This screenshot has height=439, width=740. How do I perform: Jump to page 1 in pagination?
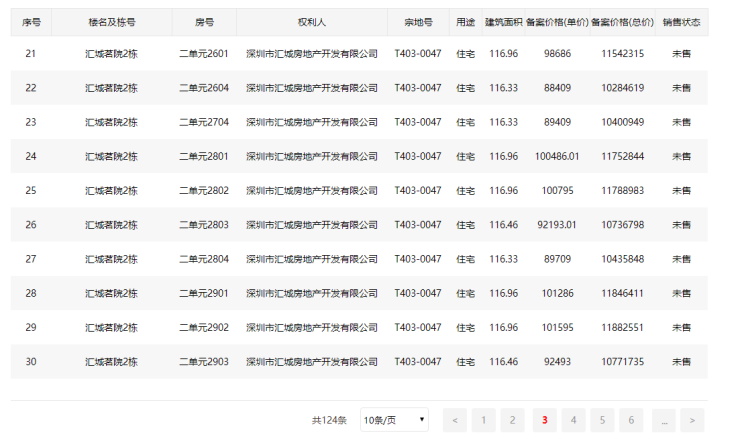484,420
